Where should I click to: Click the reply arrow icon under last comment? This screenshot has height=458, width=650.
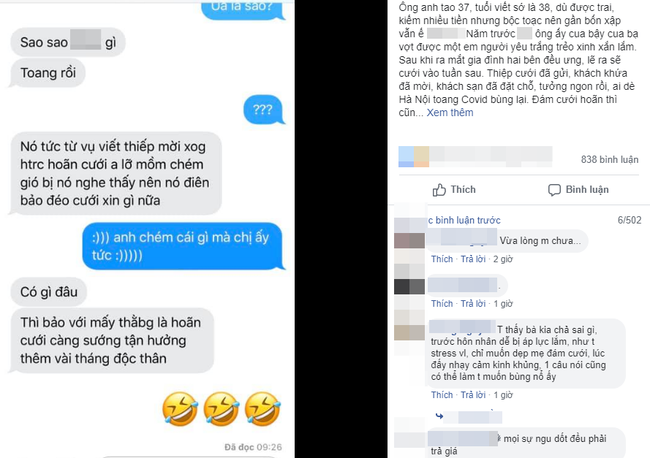point(439,416)
